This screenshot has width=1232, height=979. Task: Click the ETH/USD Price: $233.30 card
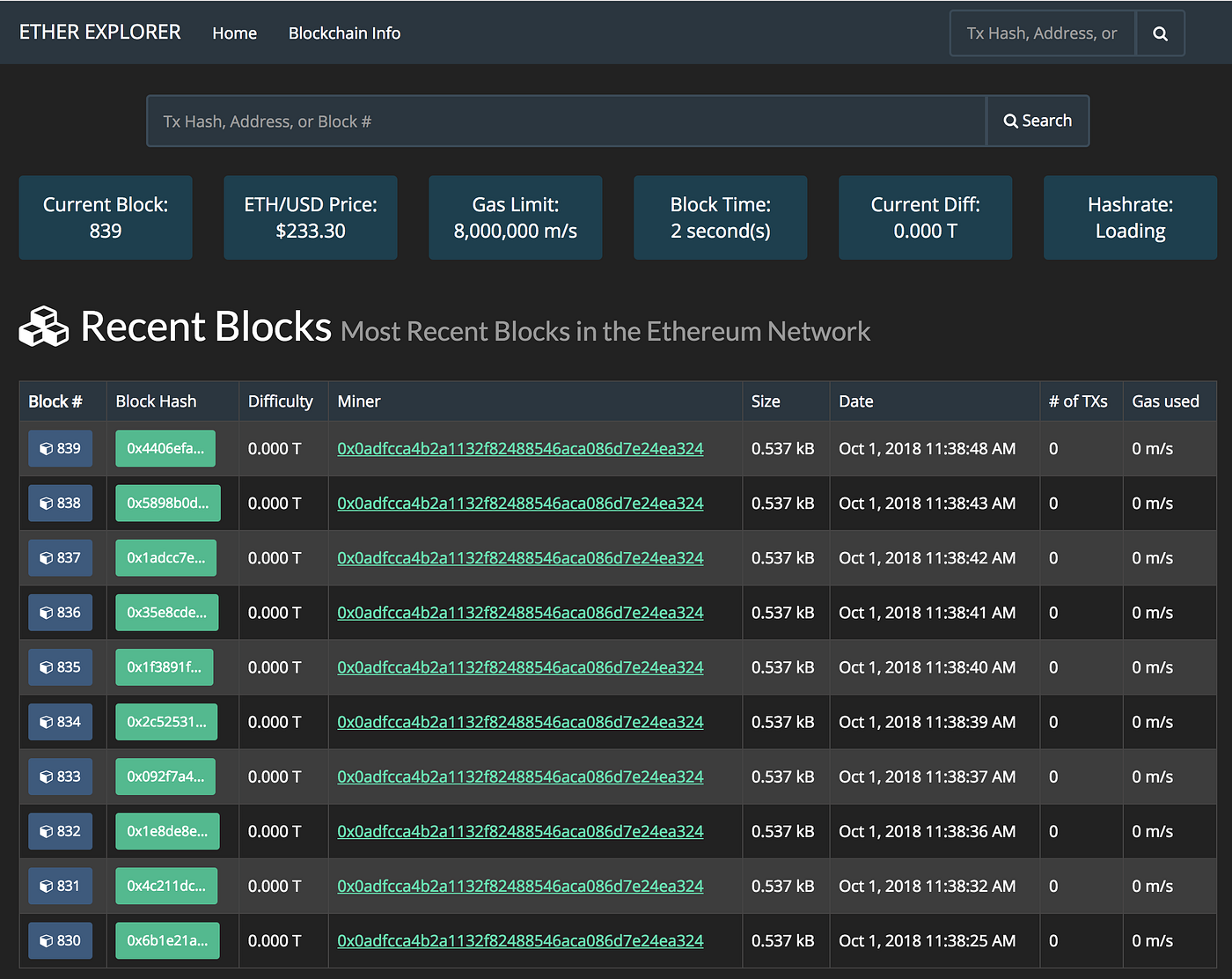pyautogui.click(x=311, y=217)
